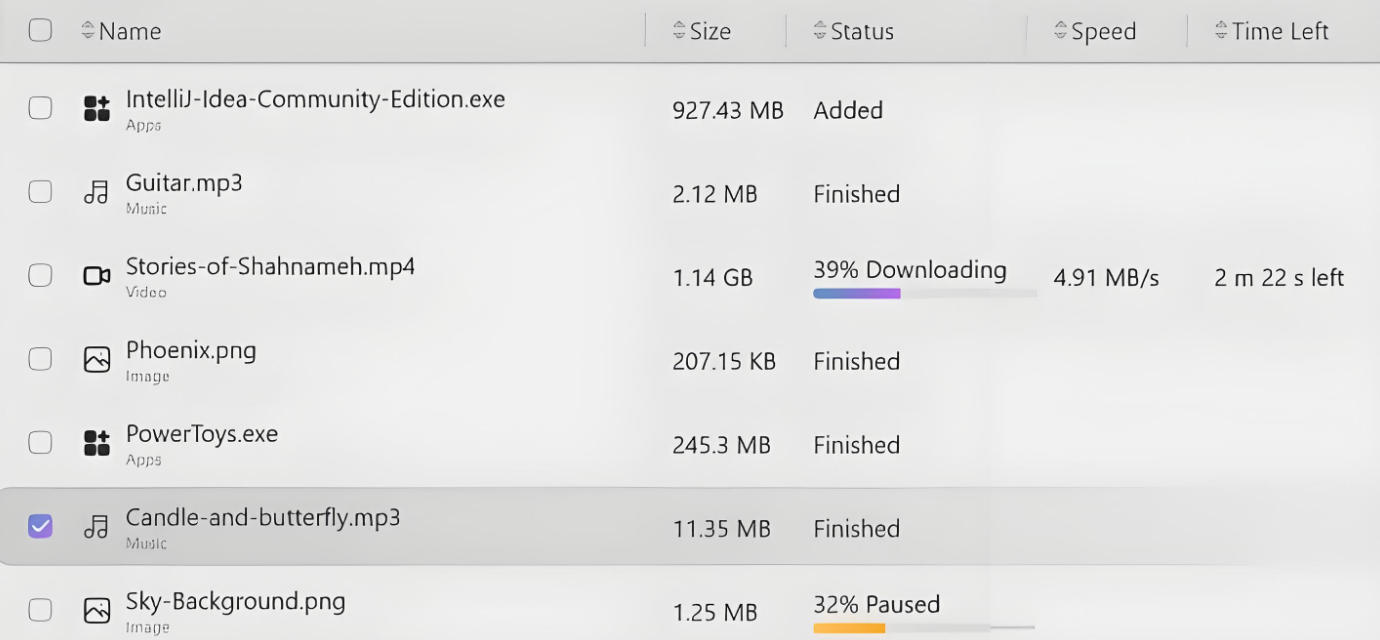Click the music icon for Candle-and-butterfly.mp3
The height and width of the screenshot is (640, 1380).
[96, 526]
